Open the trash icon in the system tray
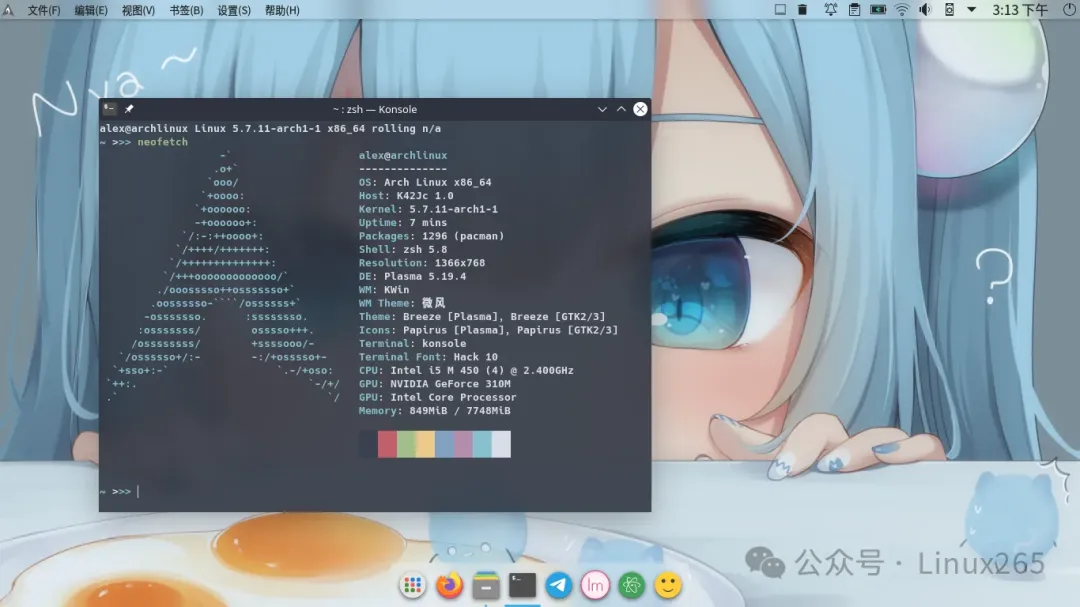1080x607 pixels. (802, 10)
